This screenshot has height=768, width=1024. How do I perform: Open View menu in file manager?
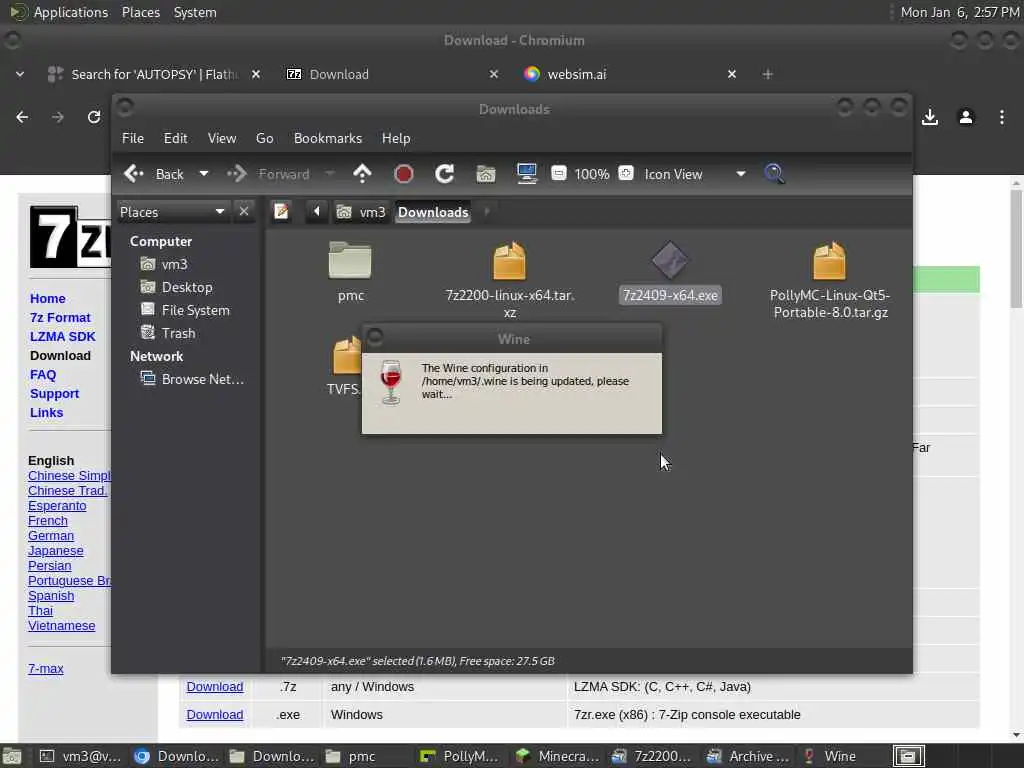222,138
